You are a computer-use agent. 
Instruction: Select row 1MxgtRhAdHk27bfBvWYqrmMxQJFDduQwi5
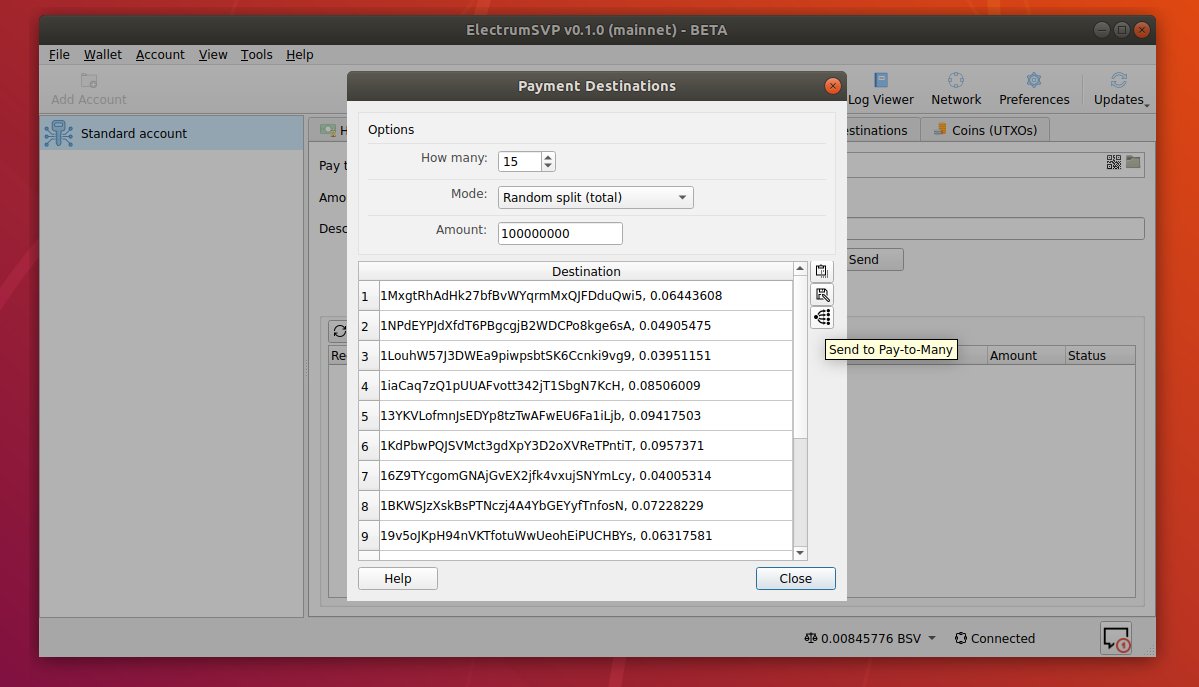(x=586, y=295)
